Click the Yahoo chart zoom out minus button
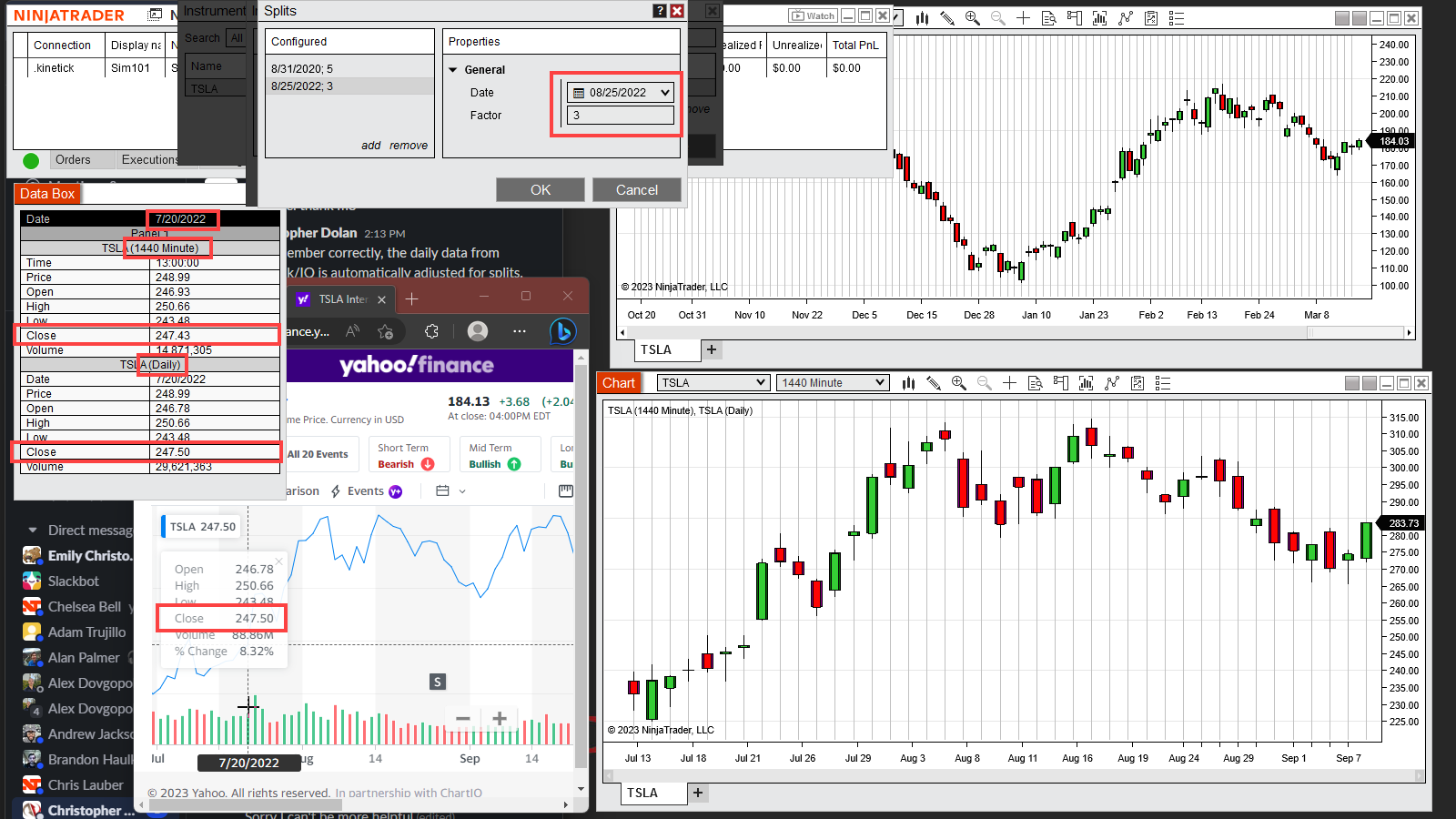Viewport: 1456px width, 819px height. click(463, 719)
